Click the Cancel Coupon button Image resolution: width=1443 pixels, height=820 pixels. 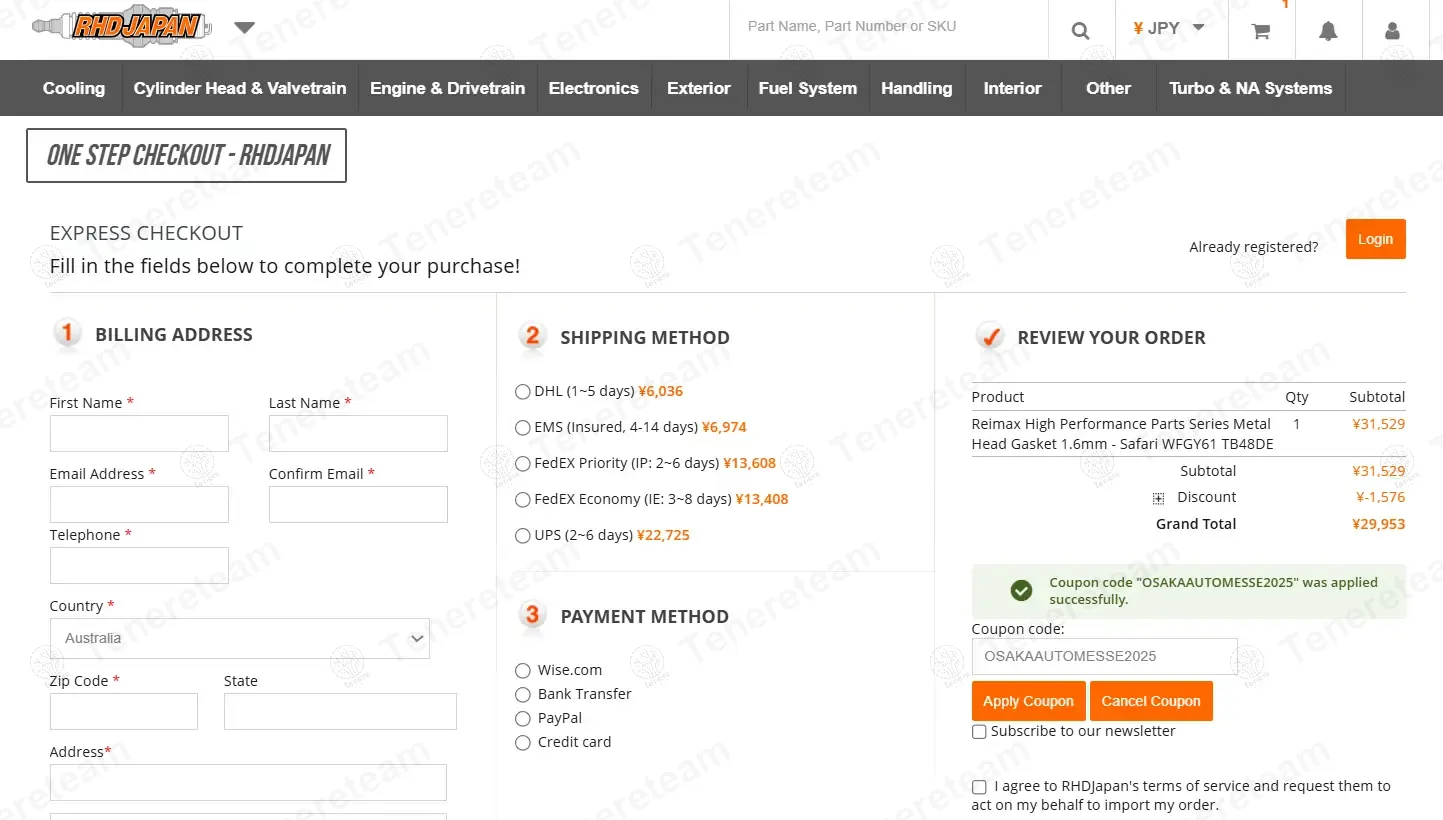(x=1151, y=701)
